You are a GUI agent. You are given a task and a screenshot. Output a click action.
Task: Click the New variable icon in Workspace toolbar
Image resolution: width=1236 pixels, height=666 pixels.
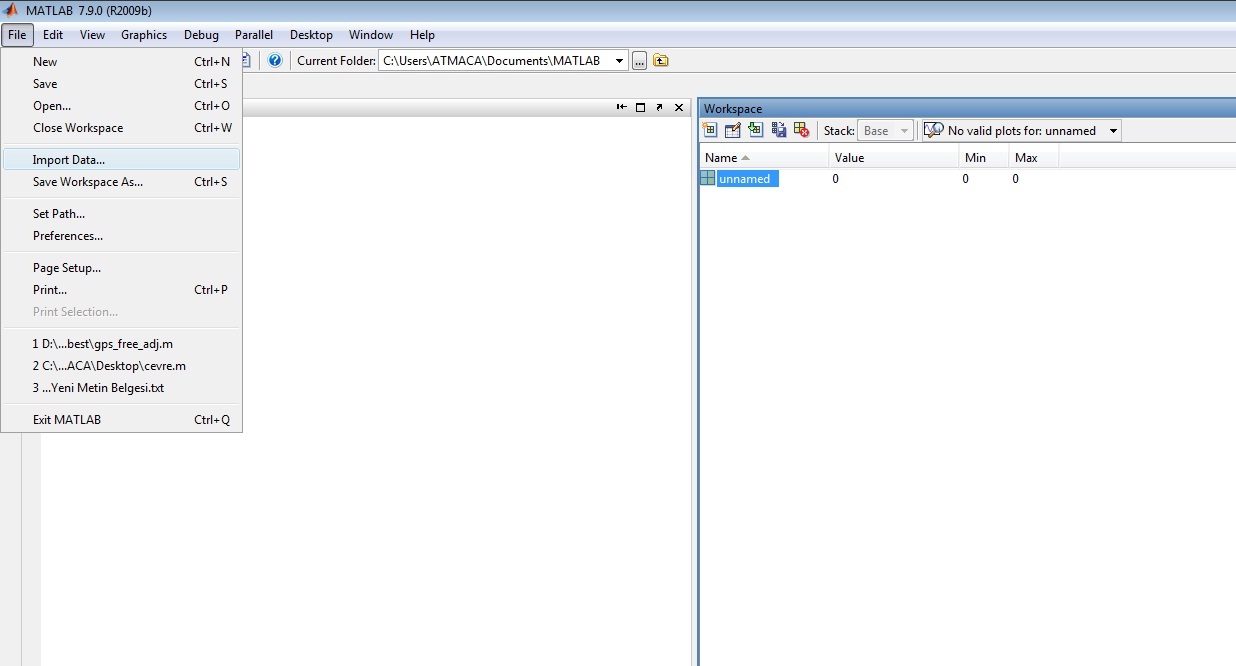(x=710, y=130)
